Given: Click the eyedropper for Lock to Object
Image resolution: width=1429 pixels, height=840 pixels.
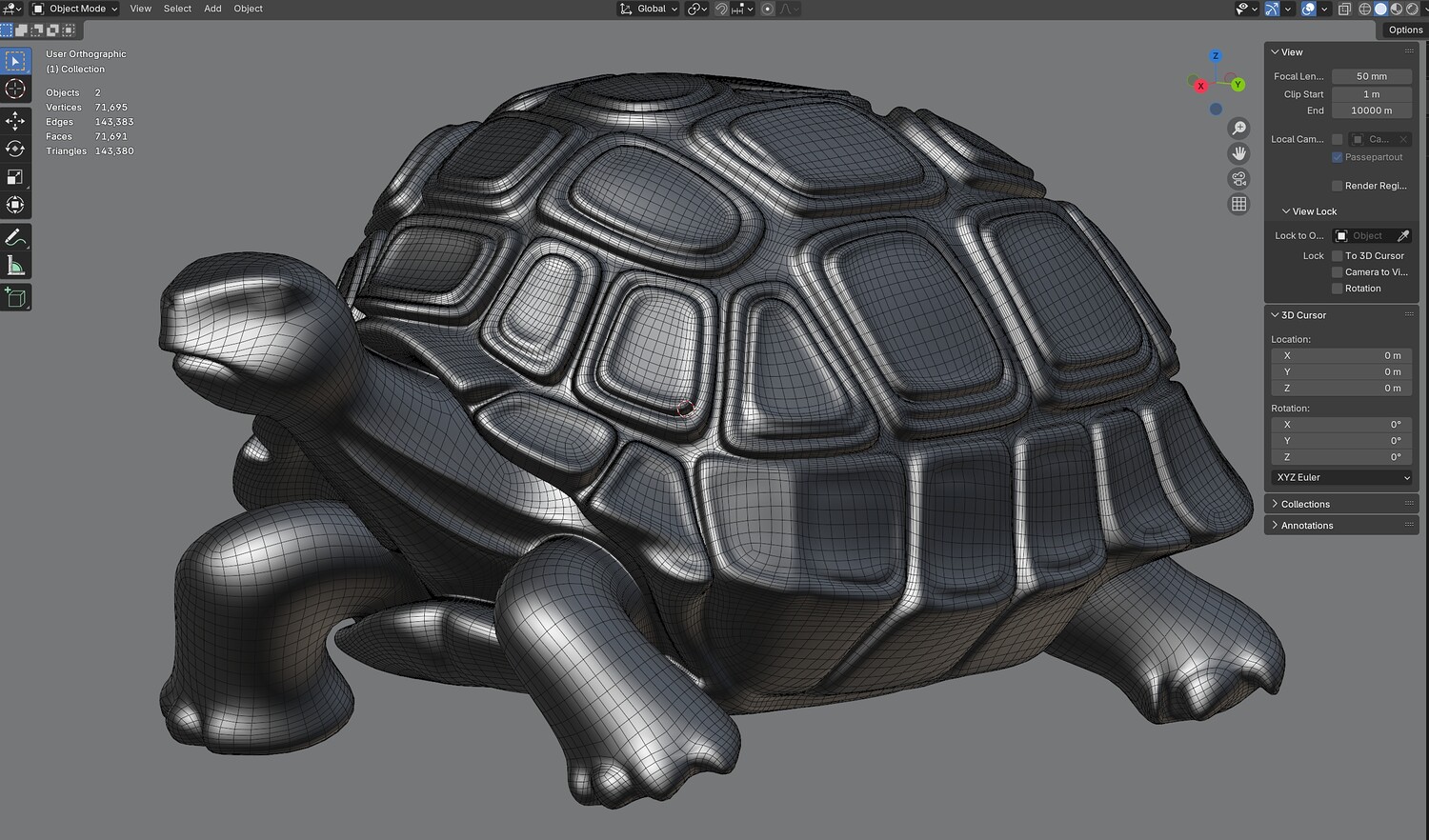Looking at the screenshot, I should [1402, 235].
